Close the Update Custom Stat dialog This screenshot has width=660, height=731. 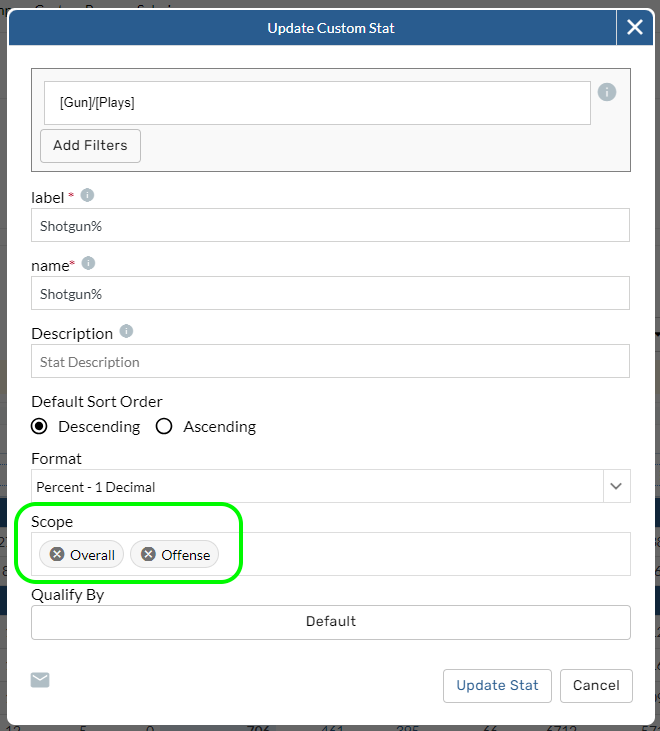pyautogui.click(x=634, y=28)
